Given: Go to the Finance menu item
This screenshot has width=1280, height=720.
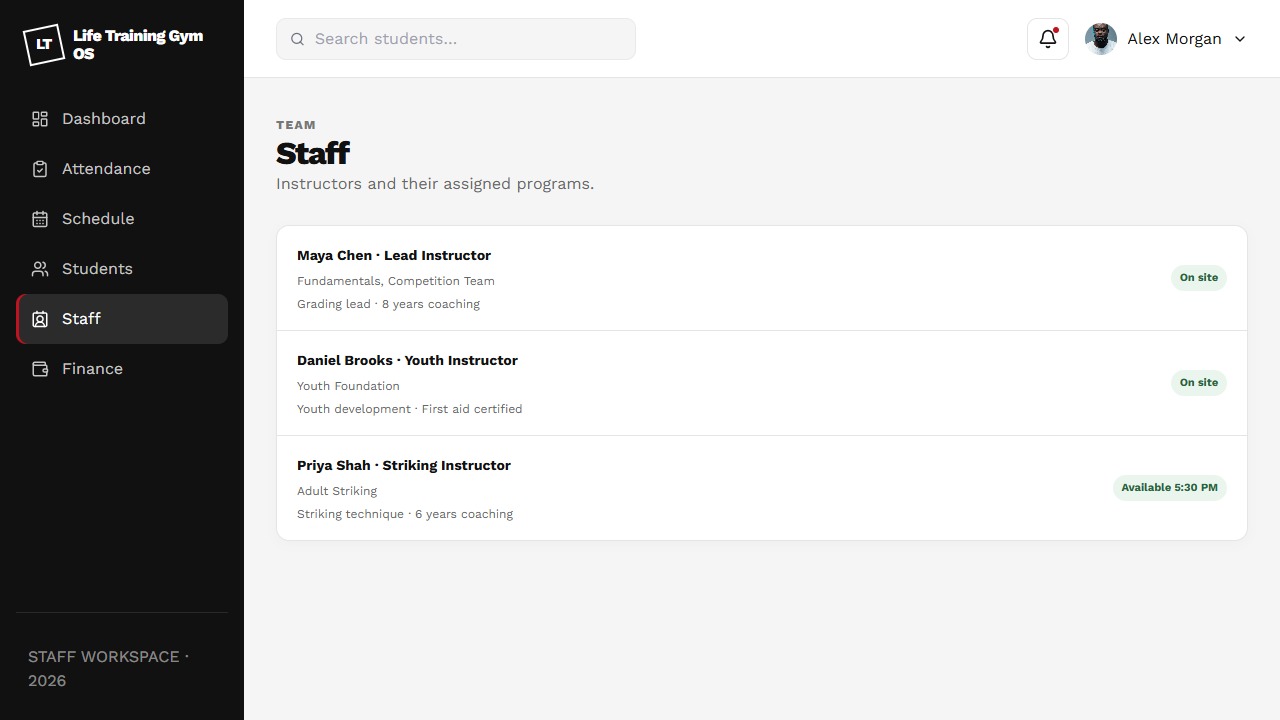Looking at the screenshot, I should (x=122, y=369).
